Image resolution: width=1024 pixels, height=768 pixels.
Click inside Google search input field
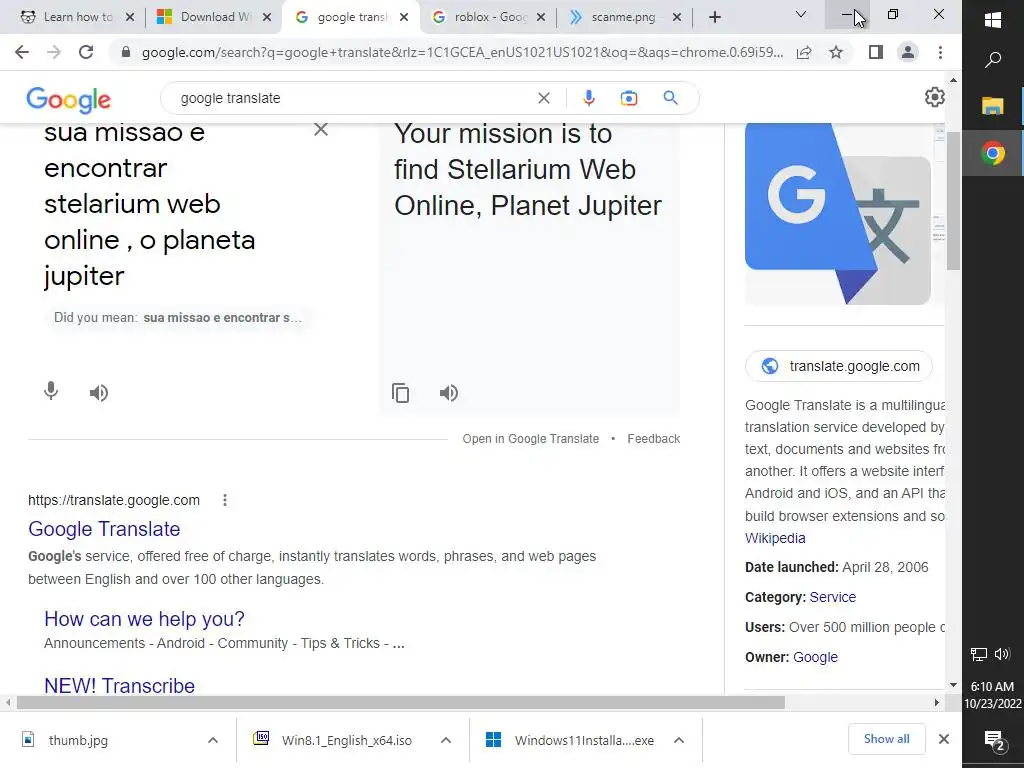click(x=353, y=98)
